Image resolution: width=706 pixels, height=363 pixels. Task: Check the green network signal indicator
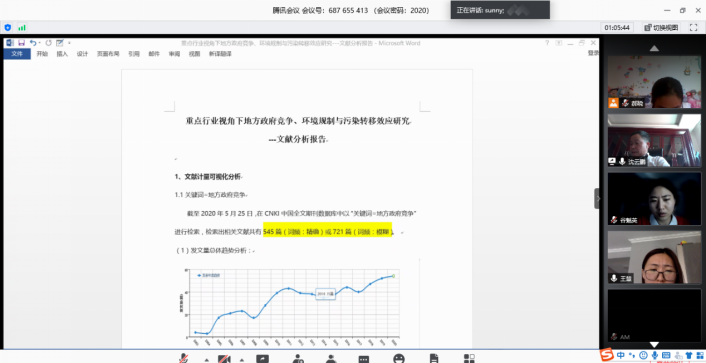pos(22,27)
